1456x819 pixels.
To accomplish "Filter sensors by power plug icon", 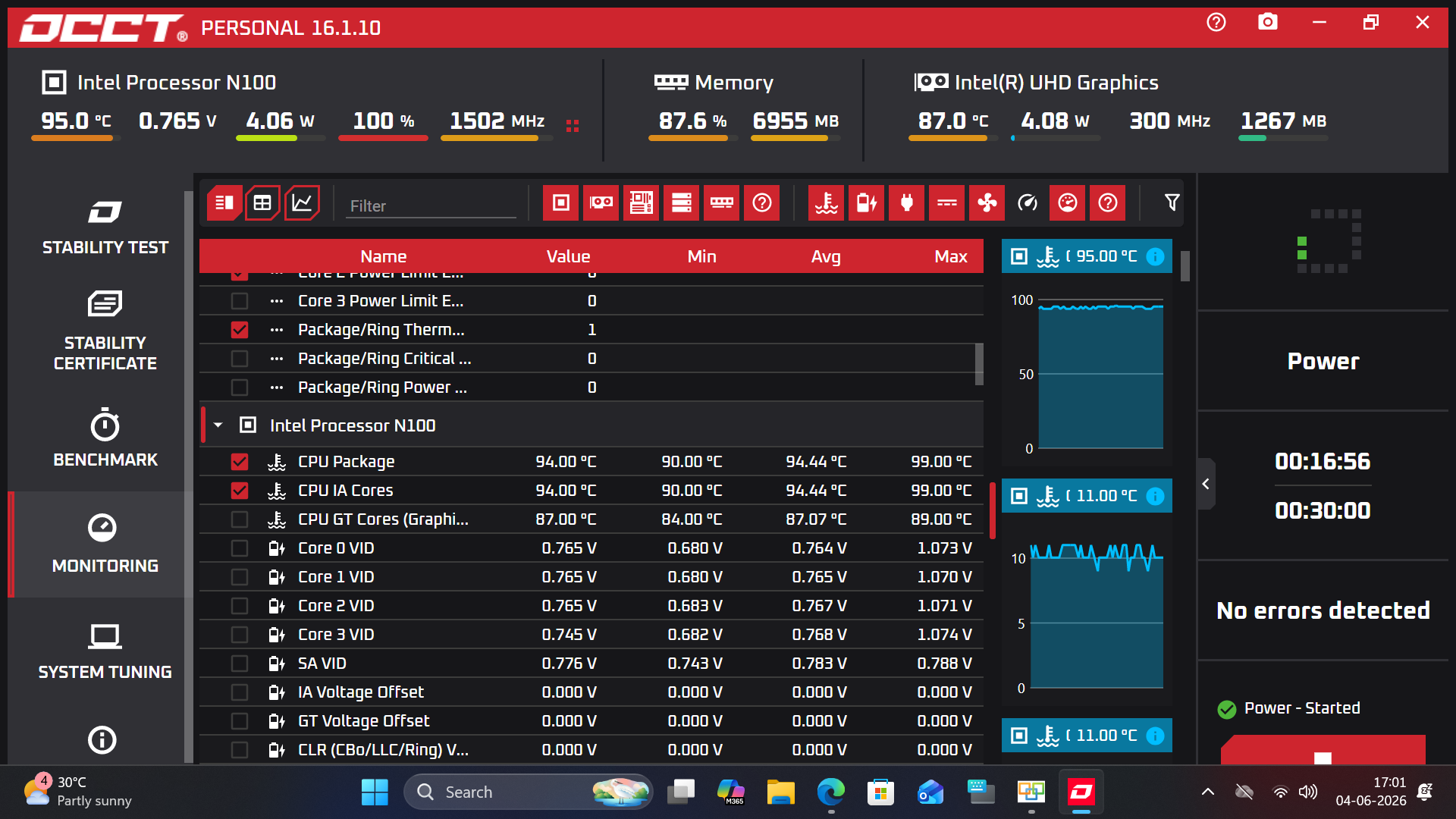I will [x=906, y=202].
